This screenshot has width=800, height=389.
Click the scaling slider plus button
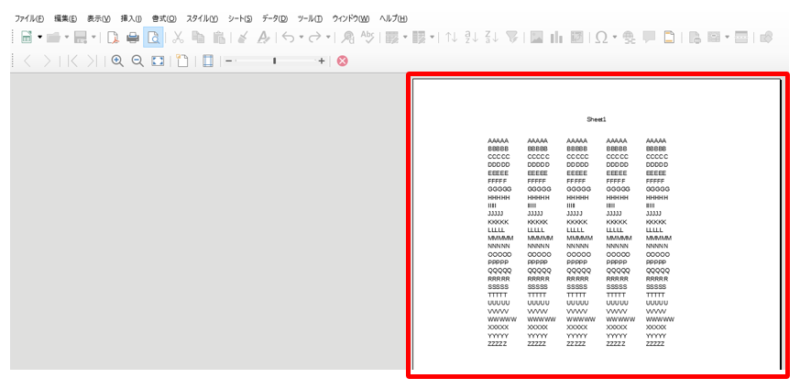pyautogui.click(x=321, y=61)
